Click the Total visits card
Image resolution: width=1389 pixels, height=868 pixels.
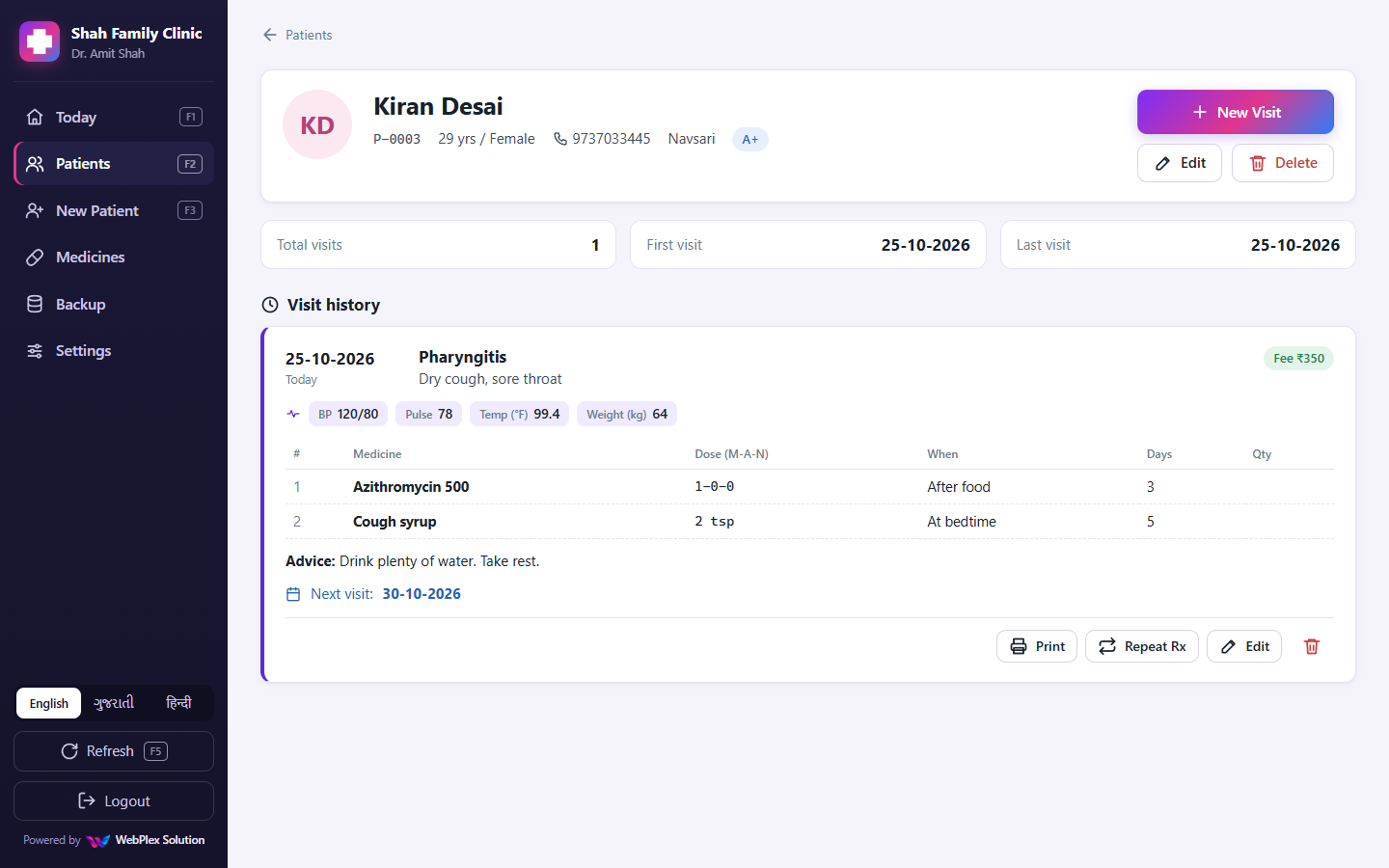click(438, 245)
